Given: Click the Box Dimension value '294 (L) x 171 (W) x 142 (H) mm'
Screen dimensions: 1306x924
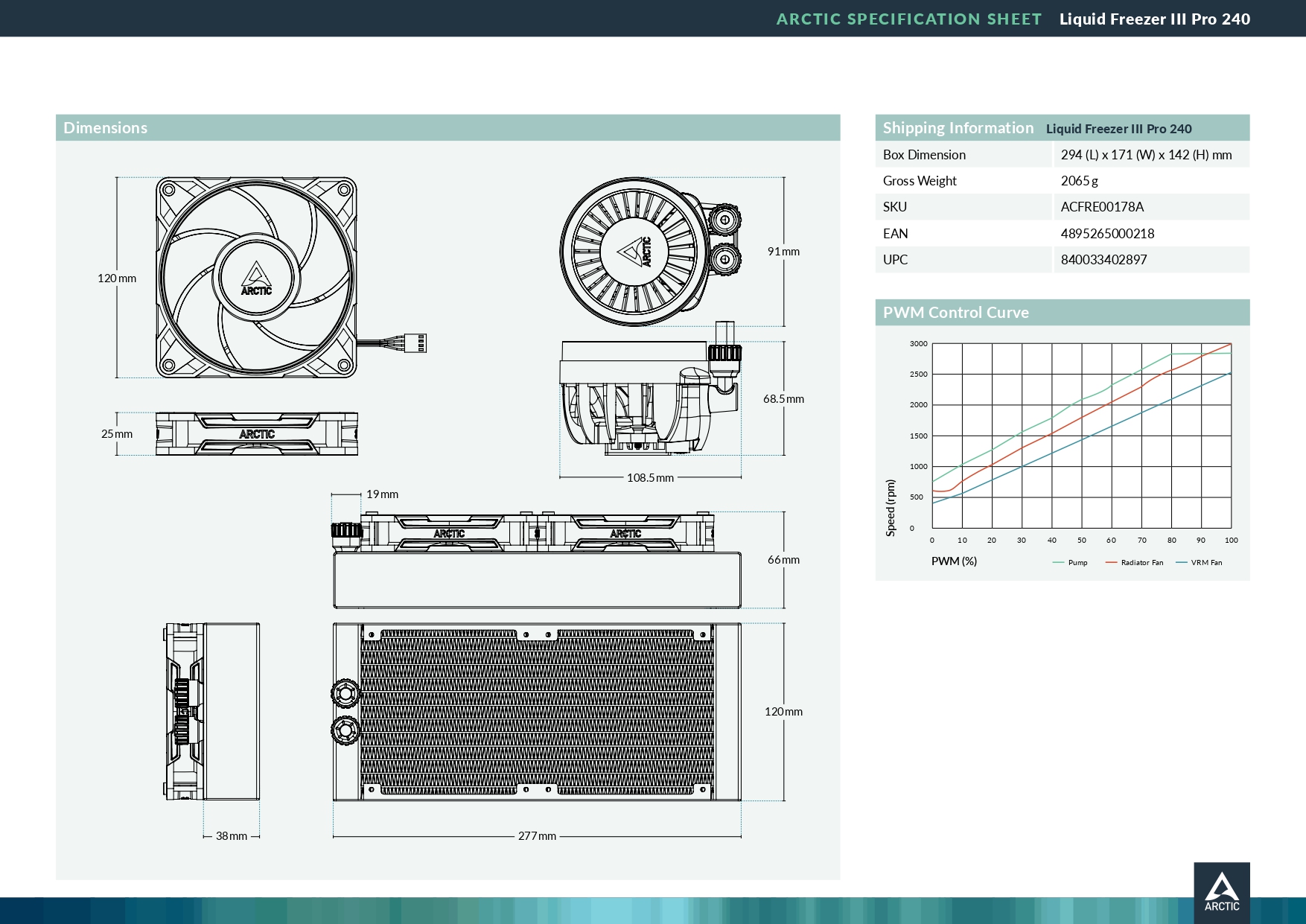Looking at the screenshot, I should pyautogui.click(x=1146, y=155).
